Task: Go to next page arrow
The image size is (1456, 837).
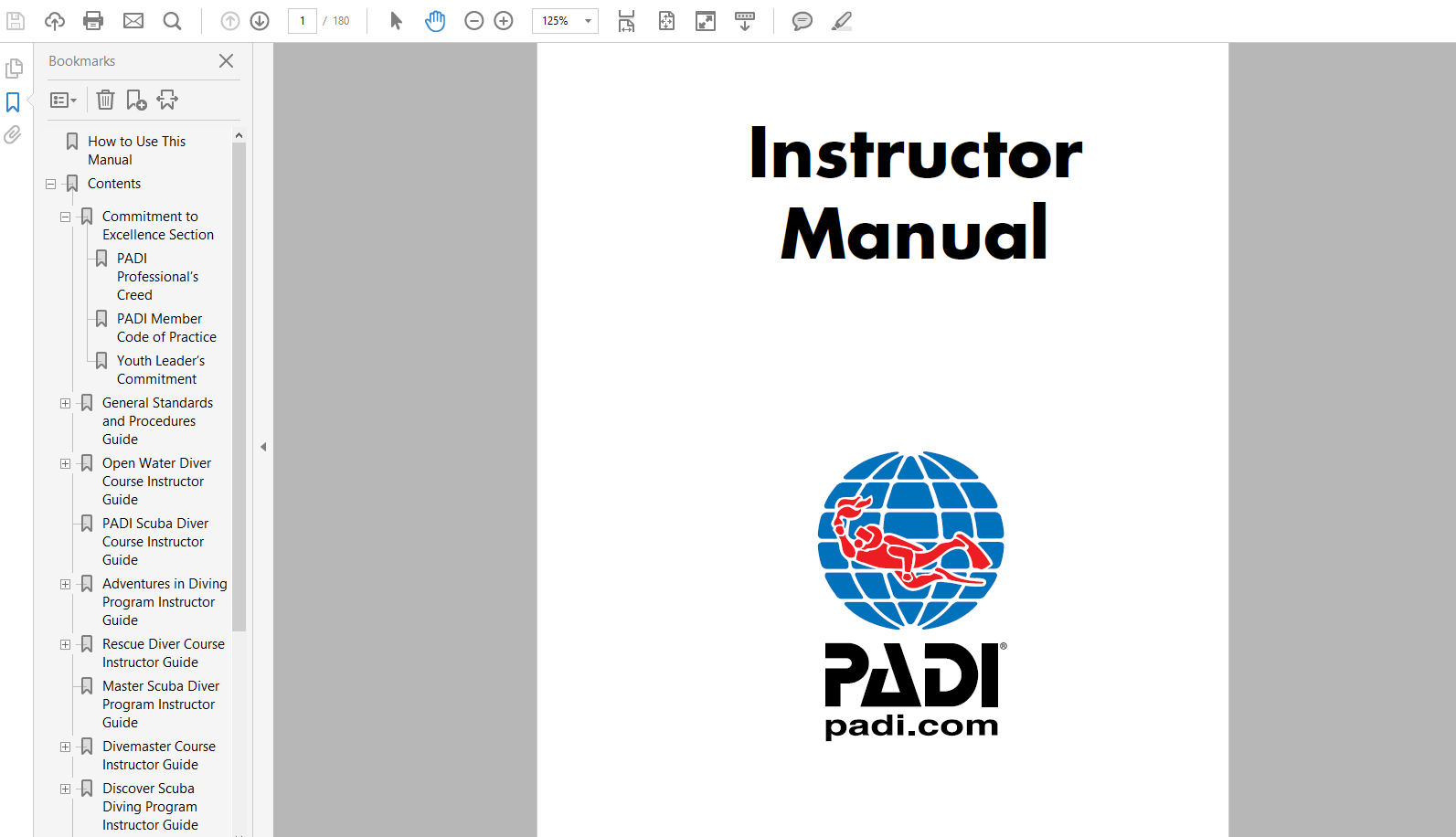Action: point(260,20)
